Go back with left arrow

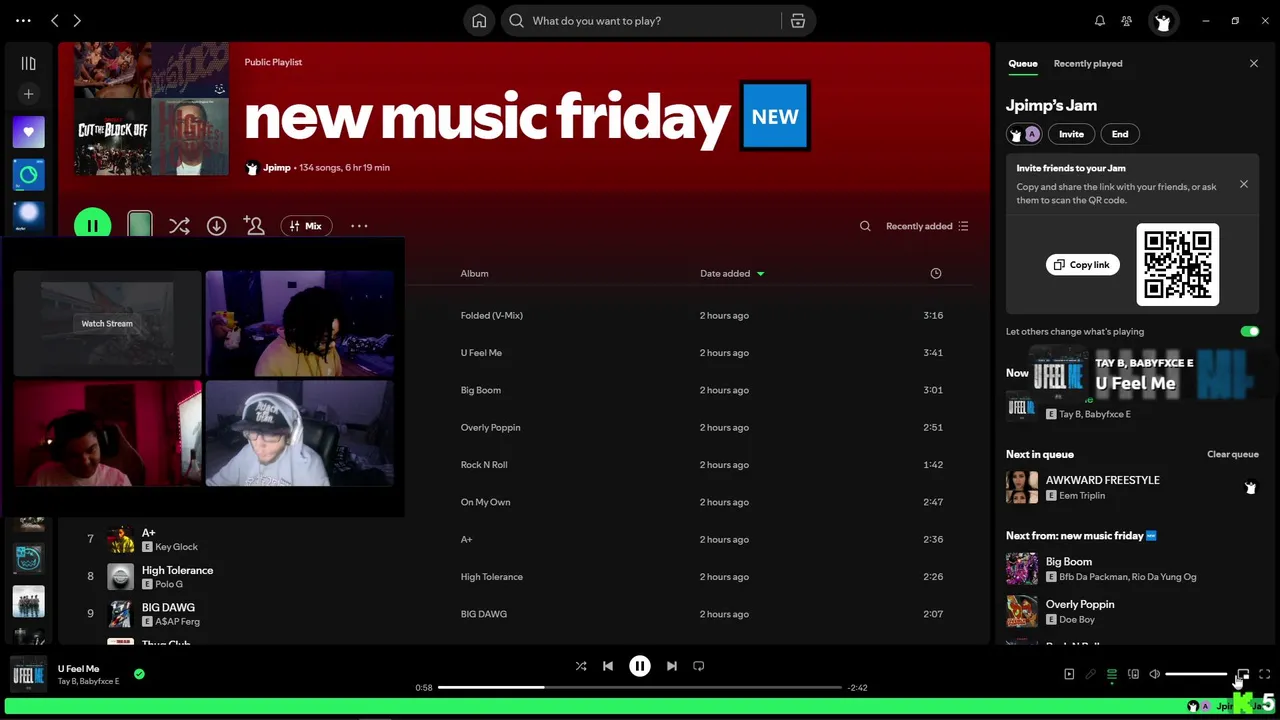[55, 20]
